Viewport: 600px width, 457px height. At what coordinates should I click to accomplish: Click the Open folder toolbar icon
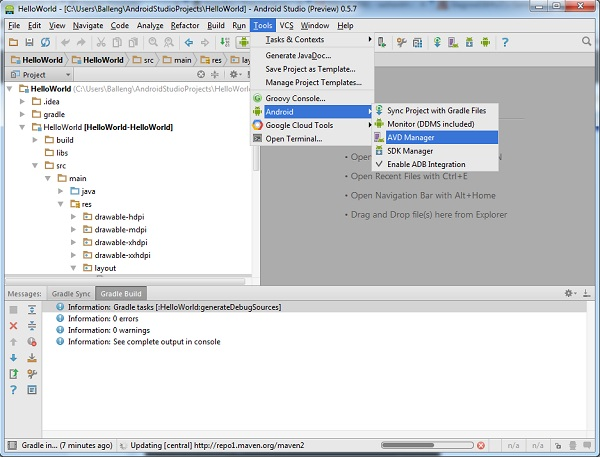tap(13, 42)
